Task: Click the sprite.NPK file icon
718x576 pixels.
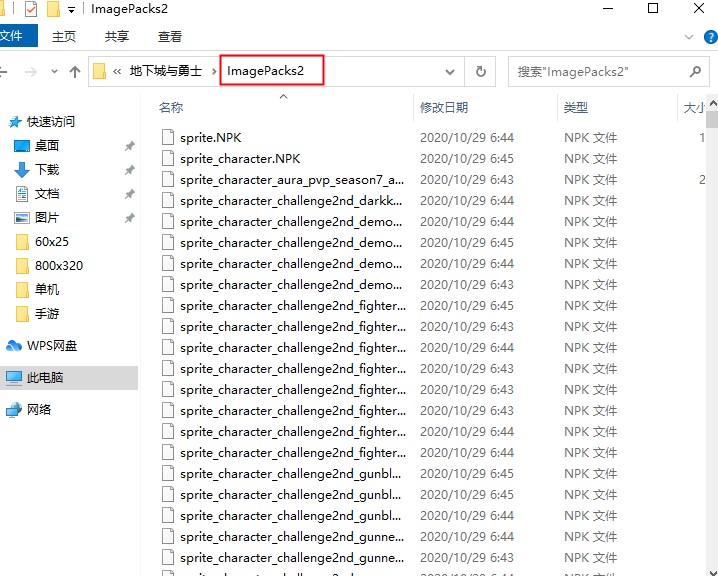Action: point(168,137)
